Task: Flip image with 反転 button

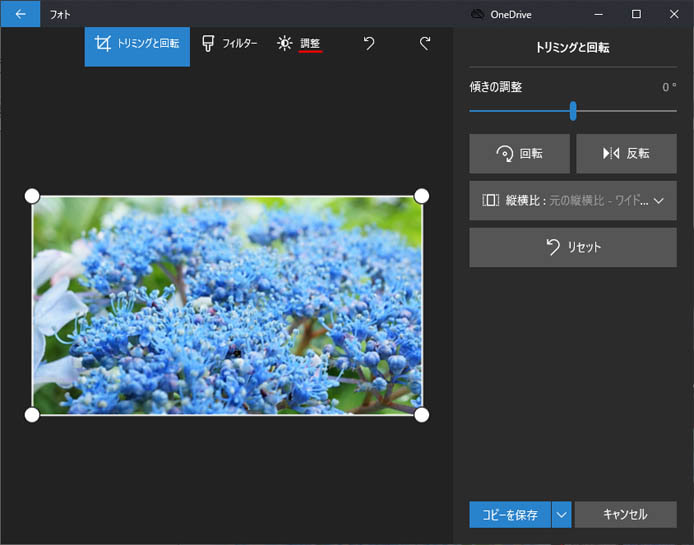Action: pyautogui.click(x=626, y=154)
